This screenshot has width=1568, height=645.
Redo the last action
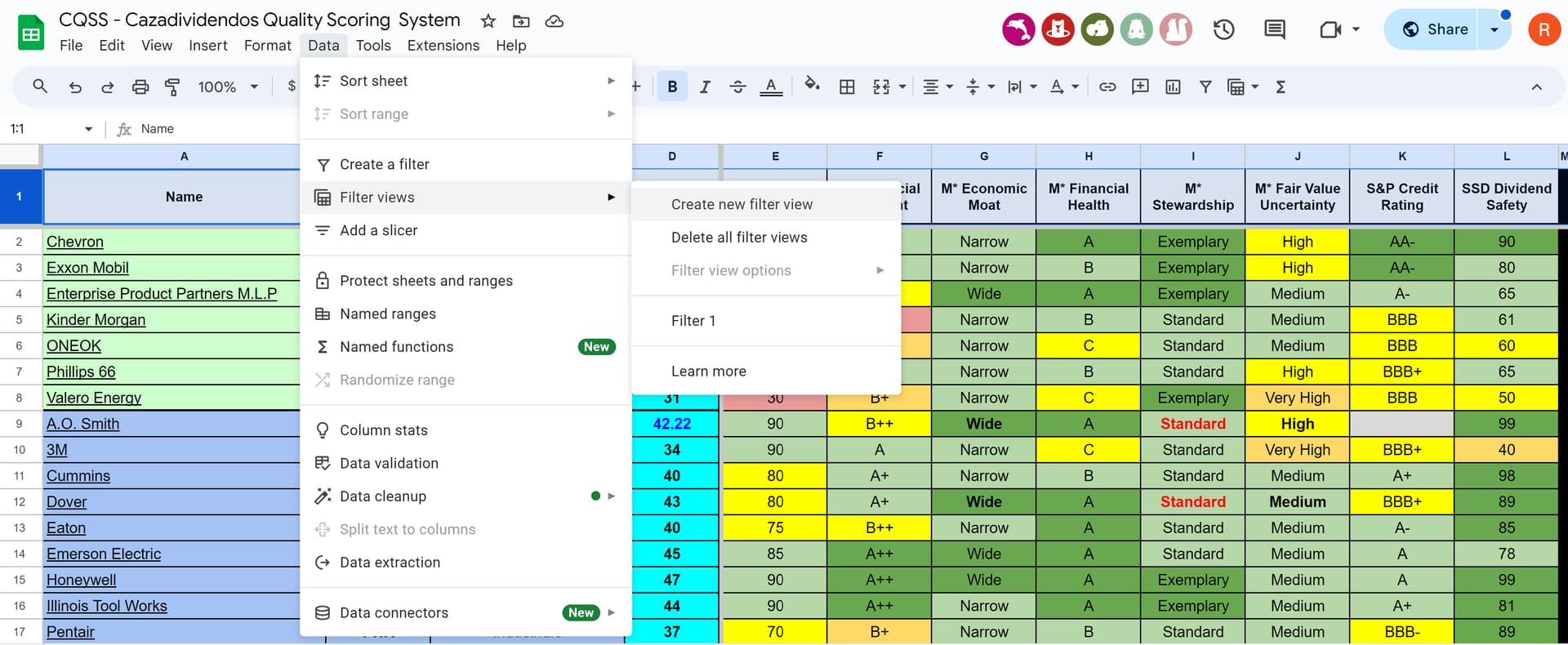coord(107,87)
